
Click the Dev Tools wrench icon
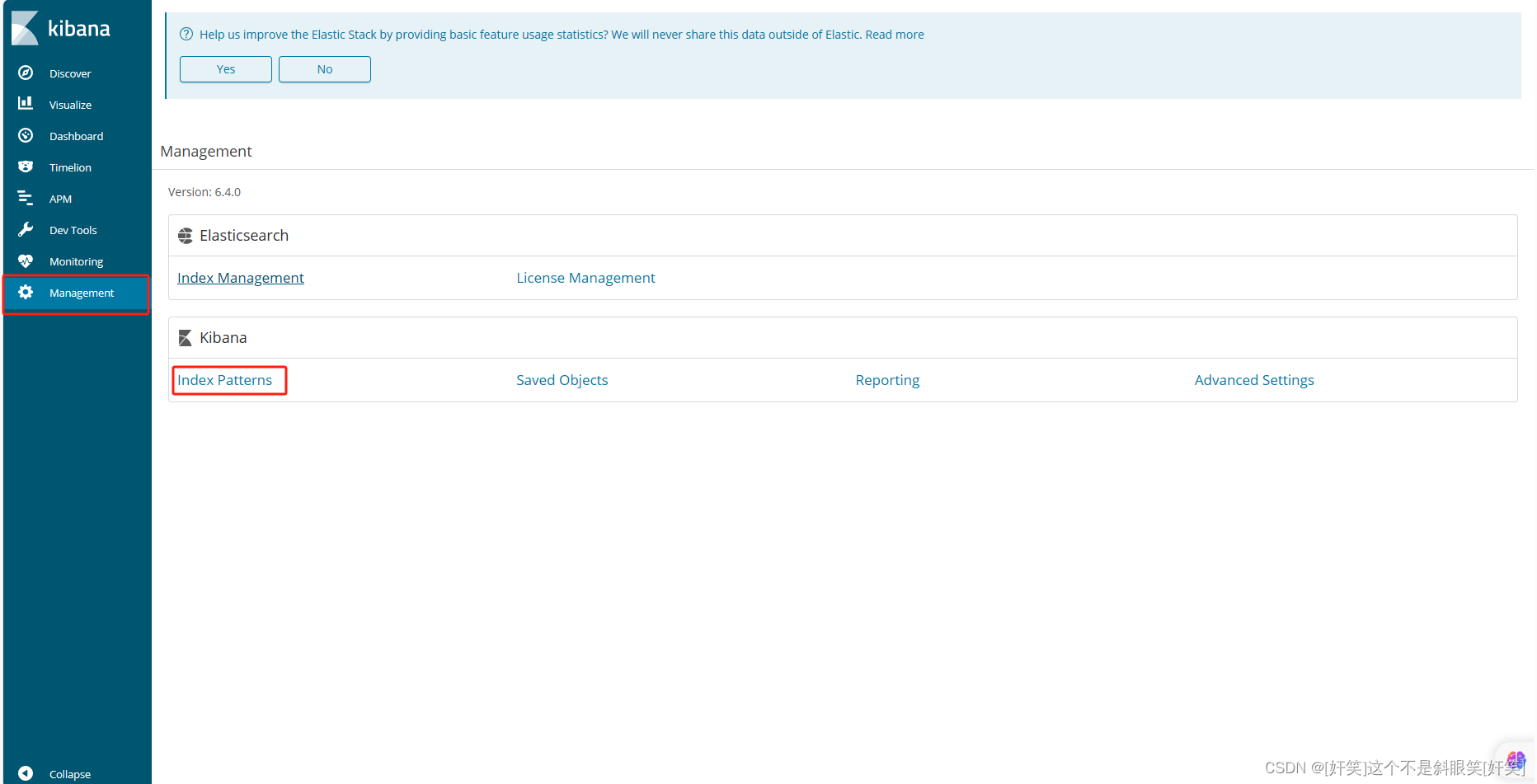click(x=26, y=229)
